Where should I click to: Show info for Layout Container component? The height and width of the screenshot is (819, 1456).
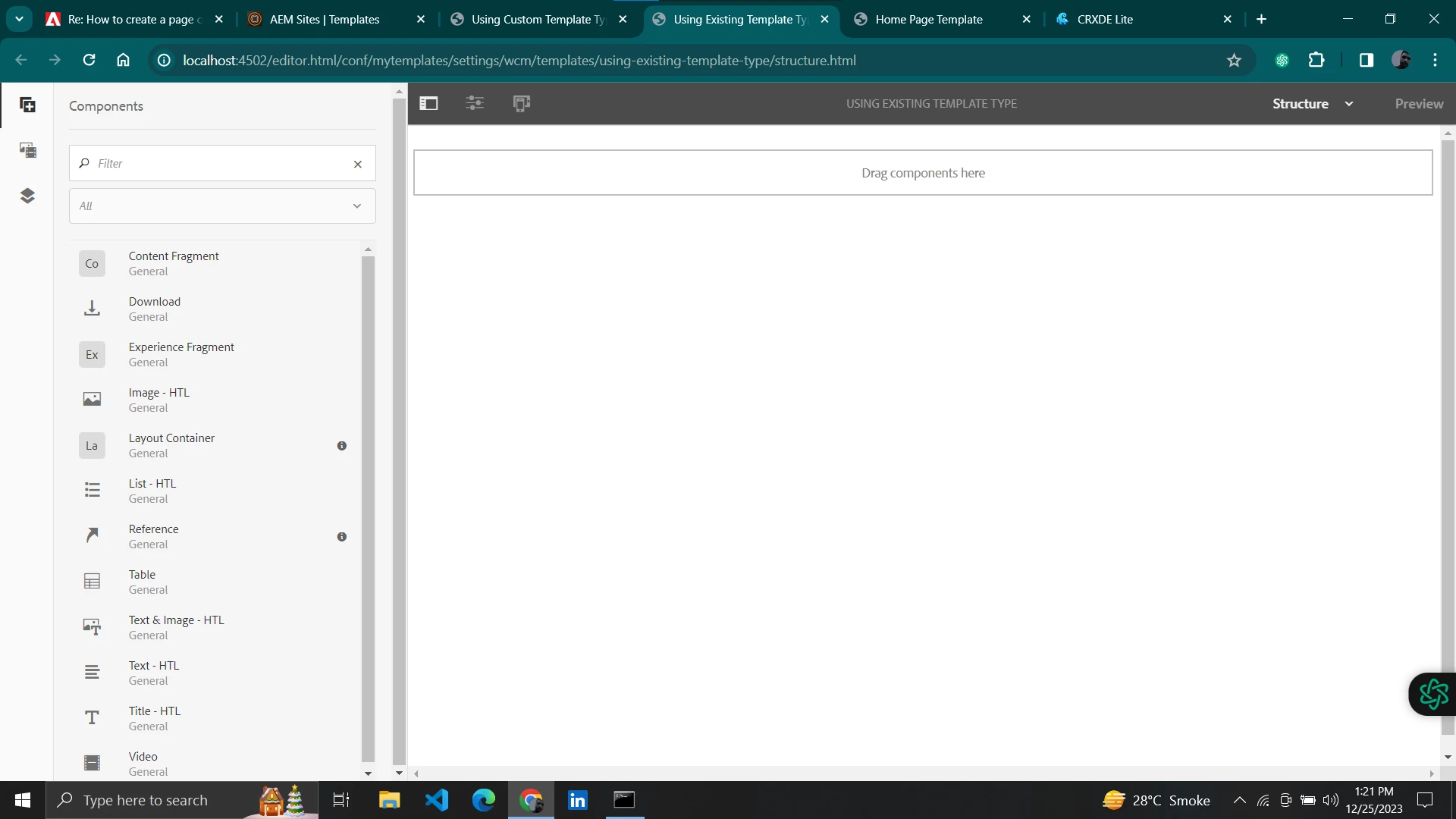[x=342, y=446]
